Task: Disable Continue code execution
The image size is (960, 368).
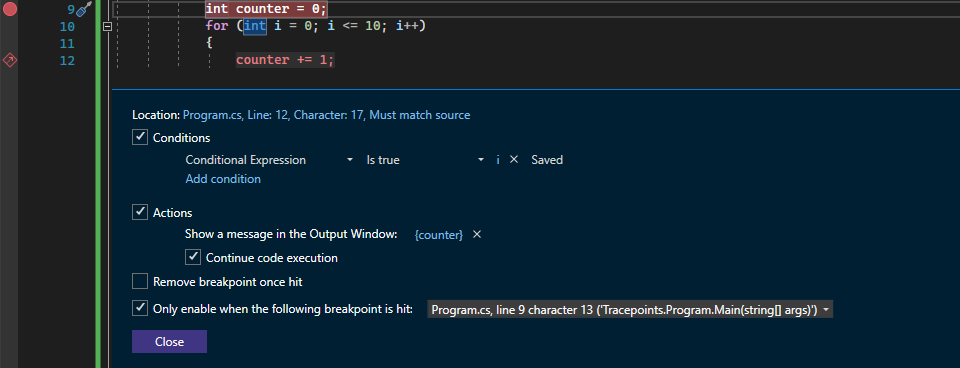Action: coord(193,257)
